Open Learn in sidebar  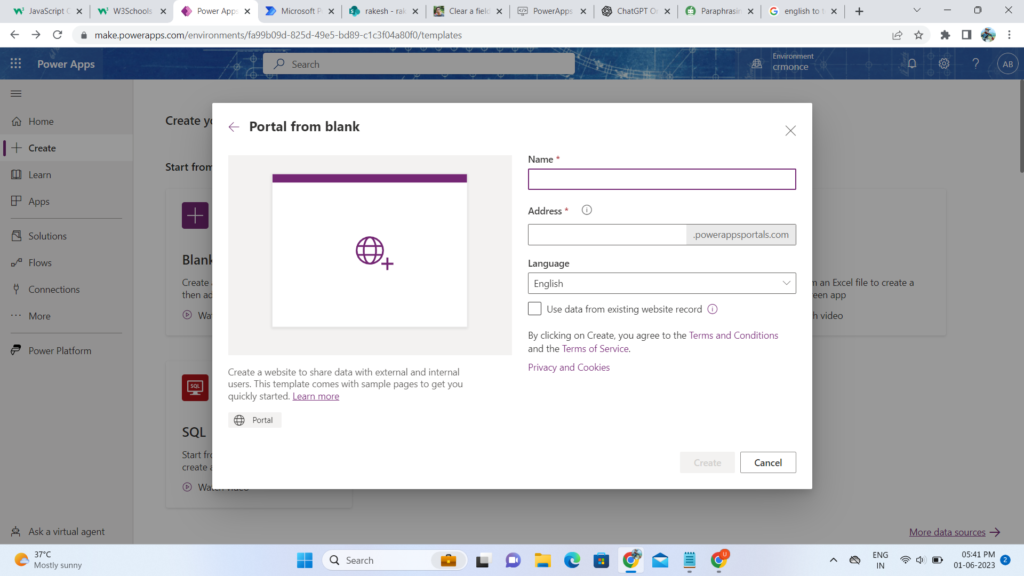coord(67,175)
